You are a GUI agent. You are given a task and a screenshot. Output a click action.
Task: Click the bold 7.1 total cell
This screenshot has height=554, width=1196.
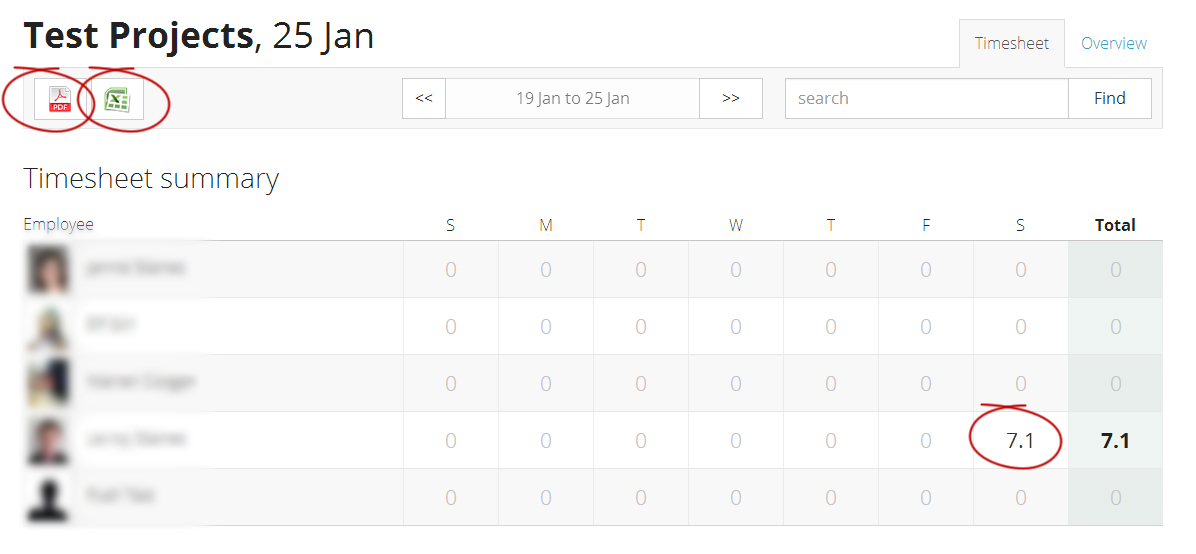(x=1115, y=440)
